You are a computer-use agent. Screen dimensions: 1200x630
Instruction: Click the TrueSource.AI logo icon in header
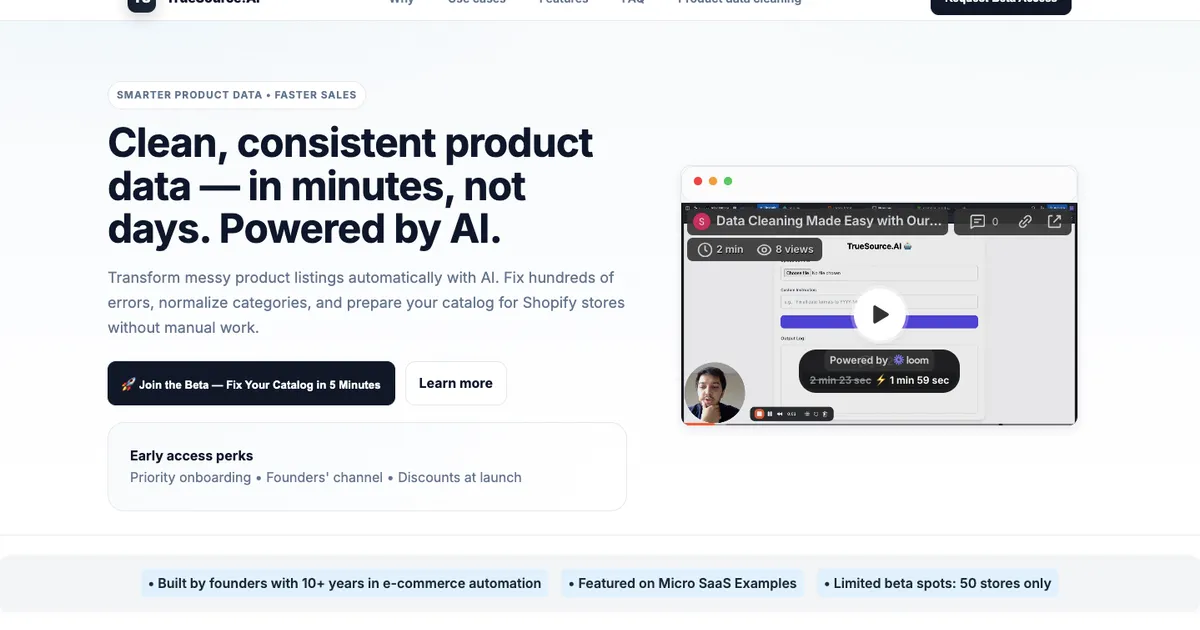142,4
